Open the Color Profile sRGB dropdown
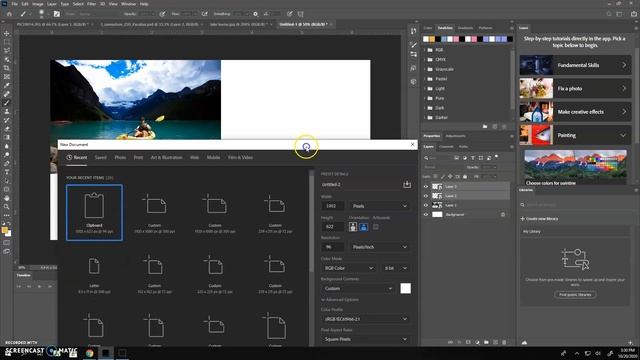Screen dimensions: 640x360 [x=365, y=319]
